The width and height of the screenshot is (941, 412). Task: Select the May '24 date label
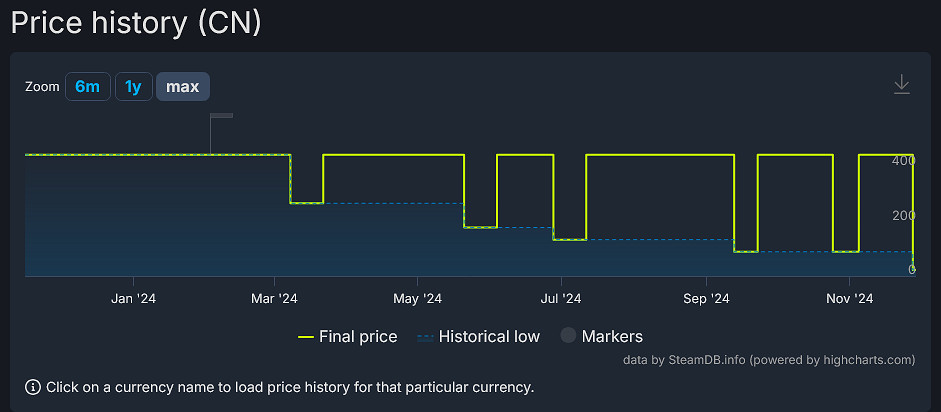[x=418, y=298]
